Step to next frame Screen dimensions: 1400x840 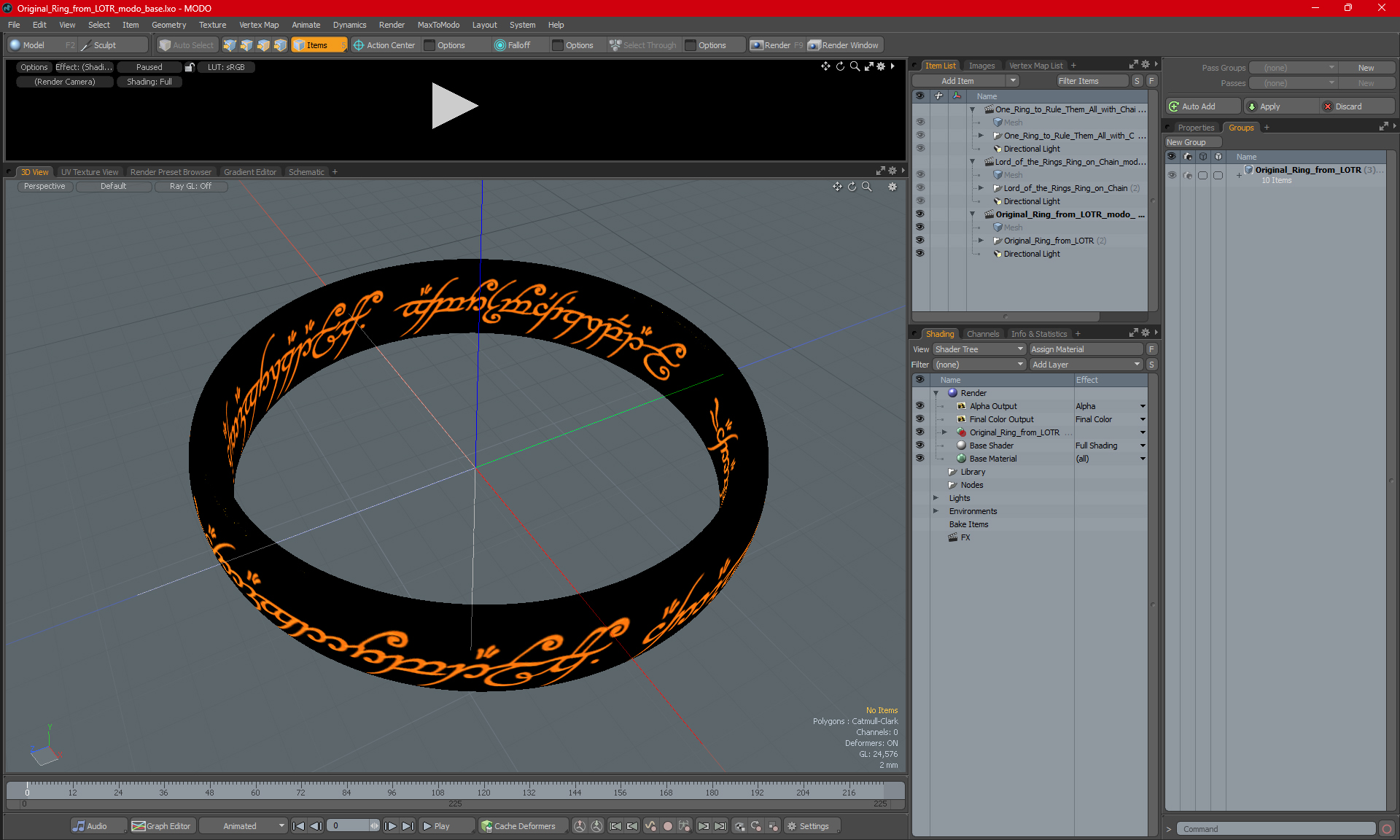[390, 826]
